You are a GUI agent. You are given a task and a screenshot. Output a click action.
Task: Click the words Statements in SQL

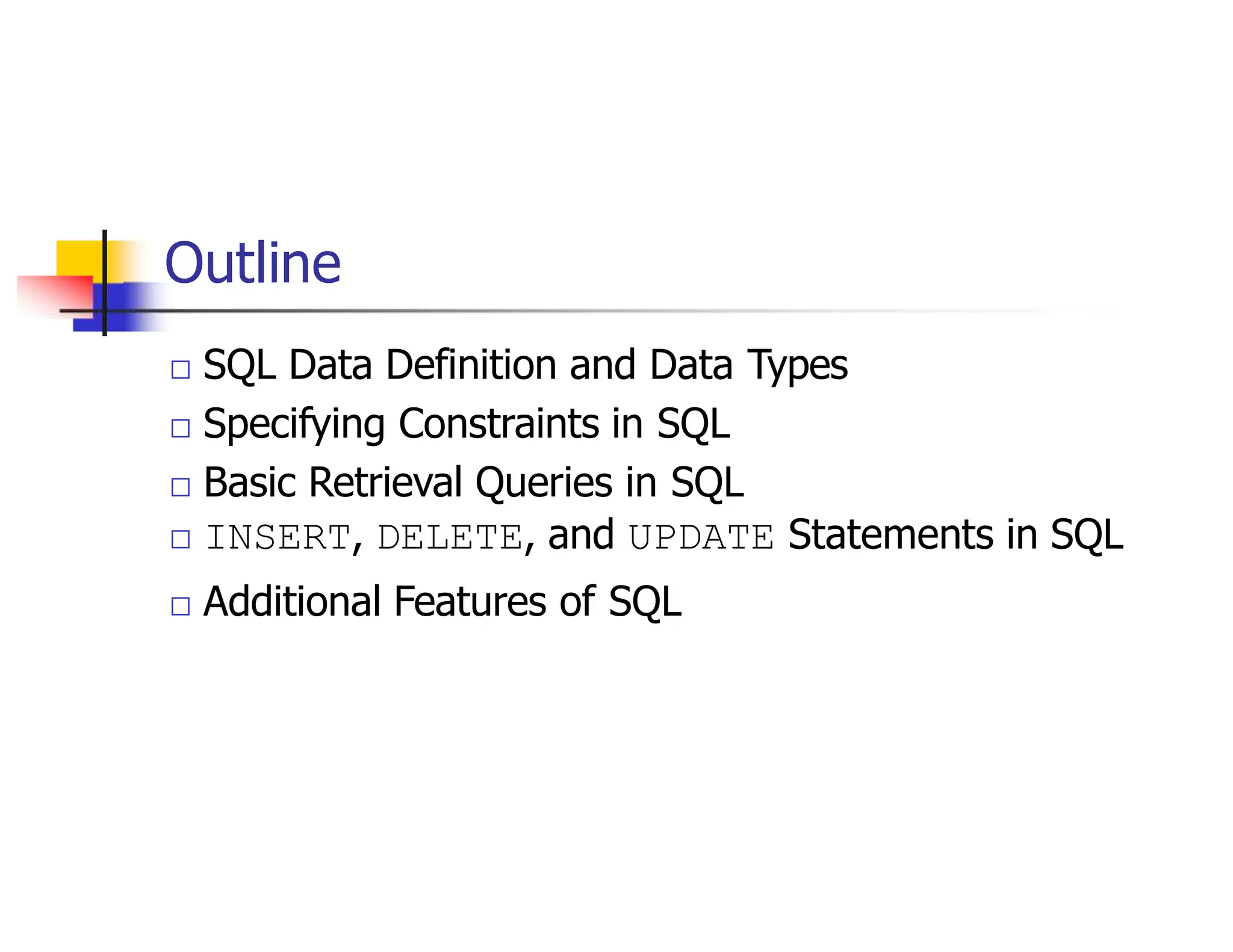point(956,535)
